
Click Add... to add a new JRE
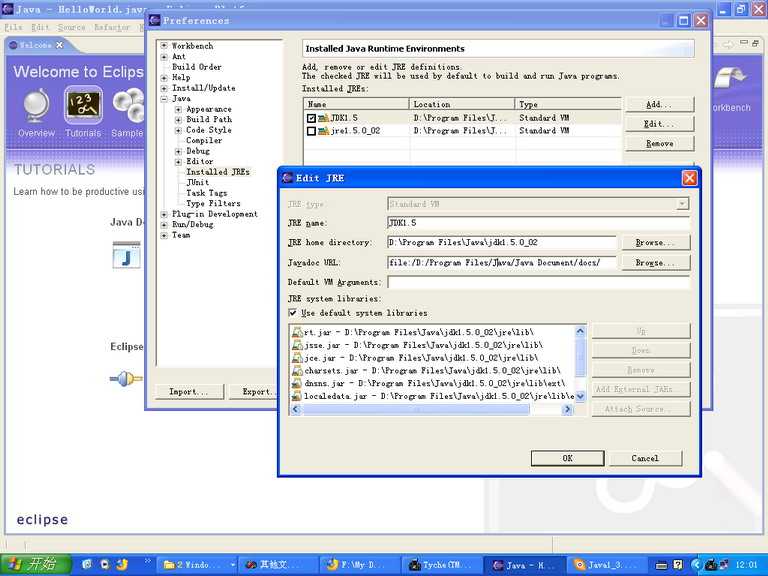(x=659, y=104)
